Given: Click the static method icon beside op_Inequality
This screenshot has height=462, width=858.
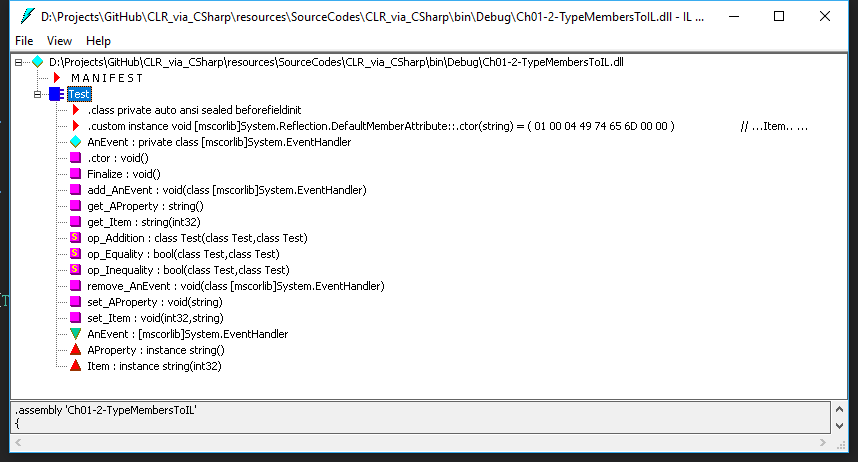Looking at the screenshot, I should (75, 270).
